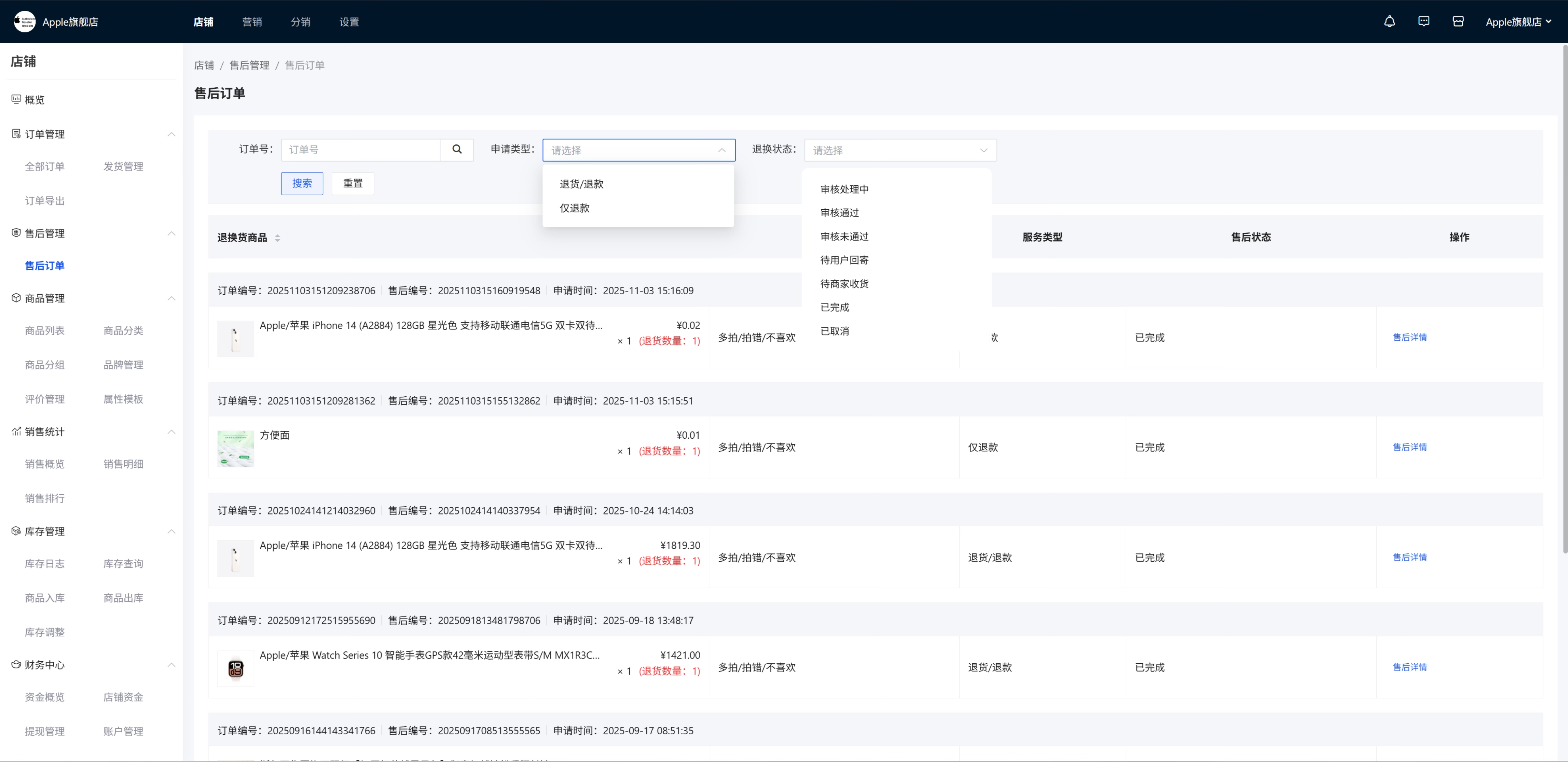The image size is (1568, 762).
Task: Select 退货/退款 from the 申请类型 list
Action: (x=581, y=184)
